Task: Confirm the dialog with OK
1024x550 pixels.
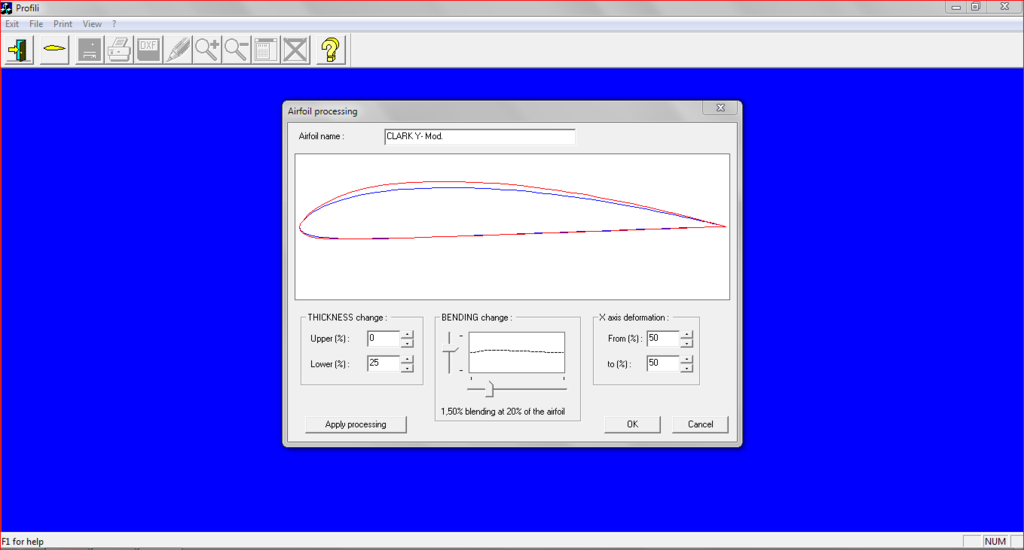Action: [632, 424]
